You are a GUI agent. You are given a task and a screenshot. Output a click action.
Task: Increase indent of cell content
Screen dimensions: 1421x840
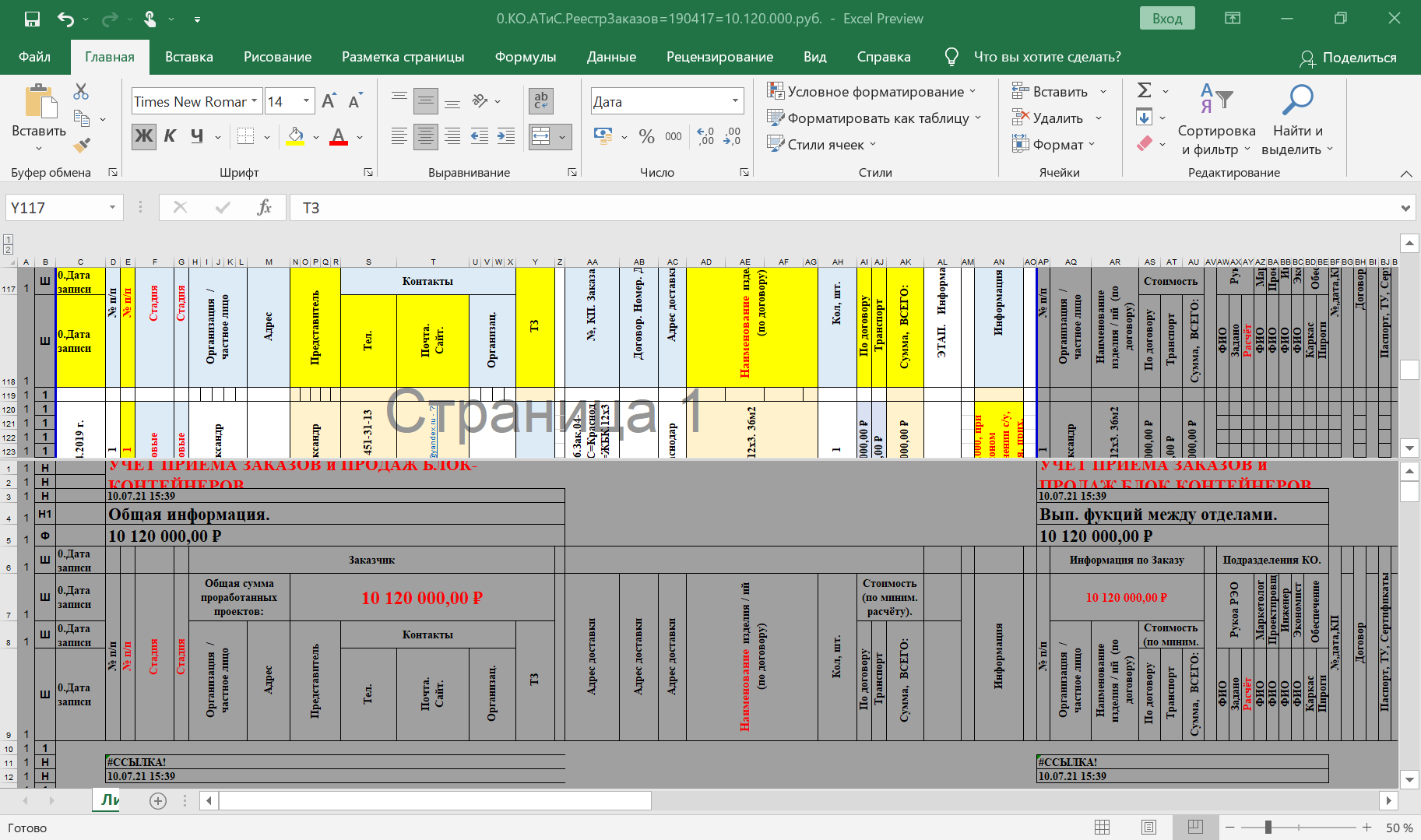click(x=506, y=136)
